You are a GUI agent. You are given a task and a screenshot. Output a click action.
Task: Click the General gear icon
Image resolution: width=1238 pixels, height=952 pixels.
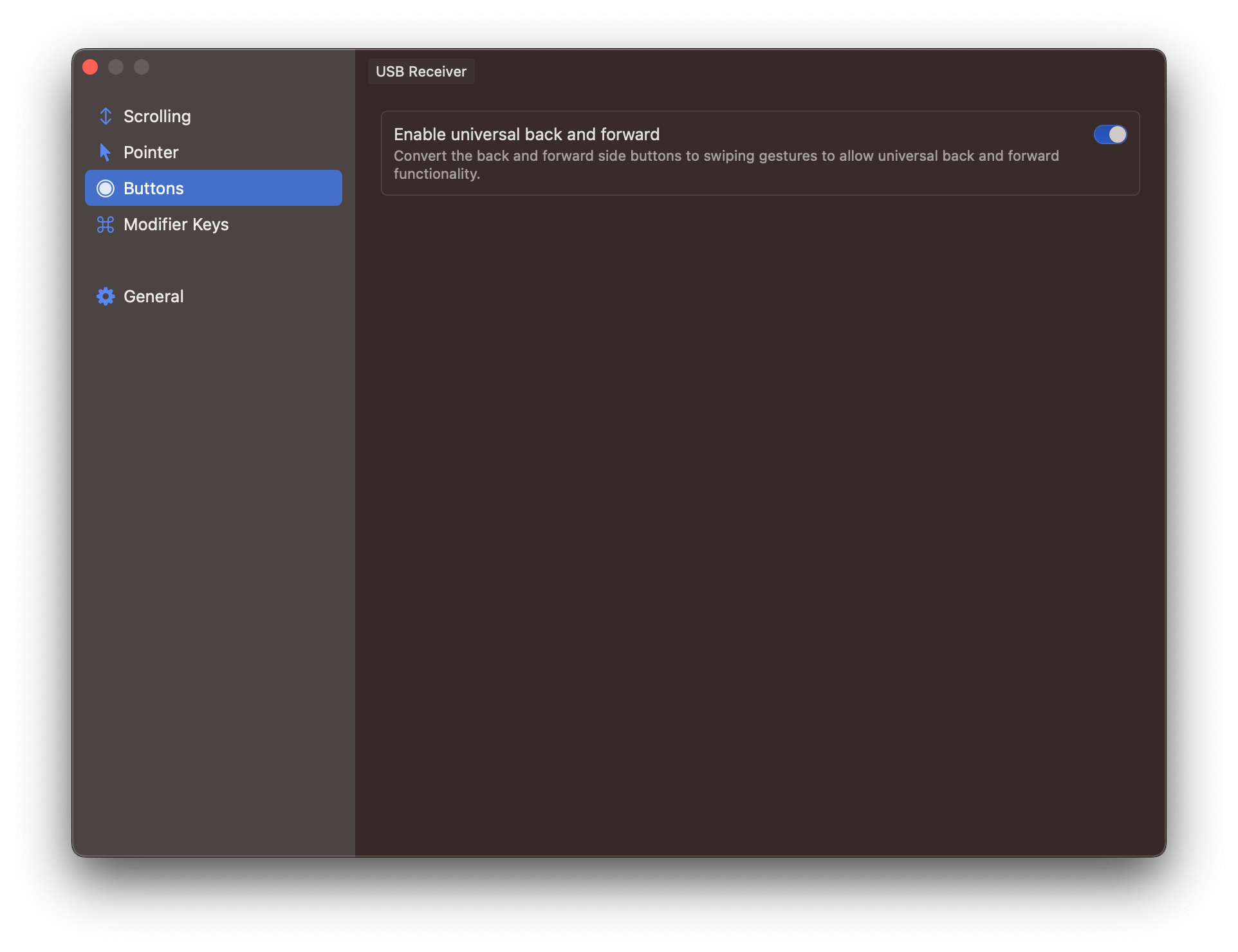[106, 296]
